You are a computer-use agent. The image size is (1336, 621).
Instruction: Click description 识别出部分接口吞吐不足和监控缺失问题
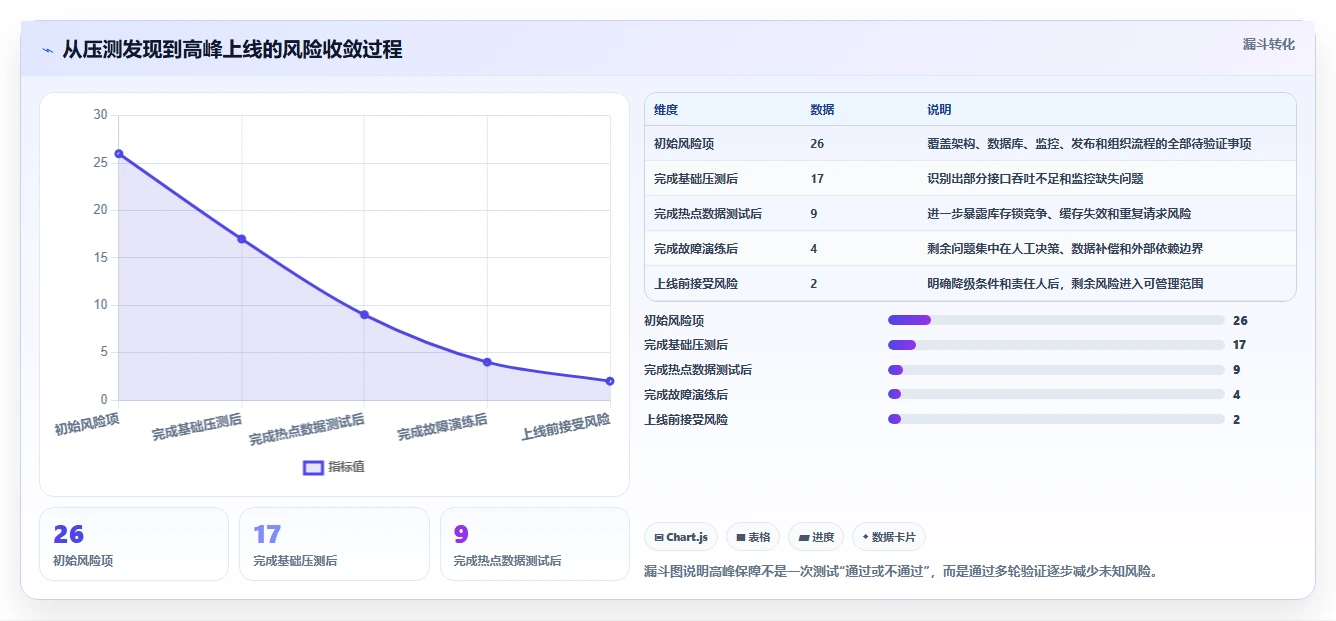(1035, 179)
